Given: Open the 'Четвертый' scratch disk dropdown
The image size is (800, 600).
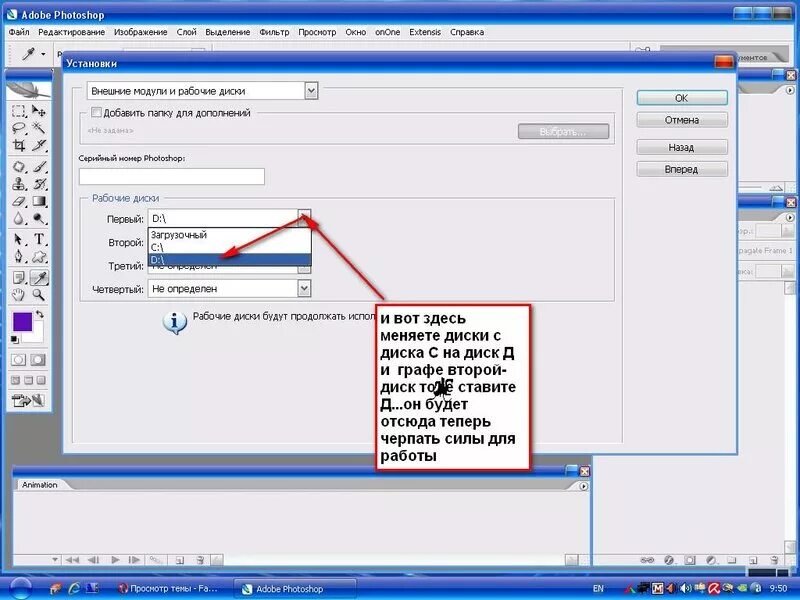Looking at the screenshot, I should pyautogui.click(x=229, y=289).
